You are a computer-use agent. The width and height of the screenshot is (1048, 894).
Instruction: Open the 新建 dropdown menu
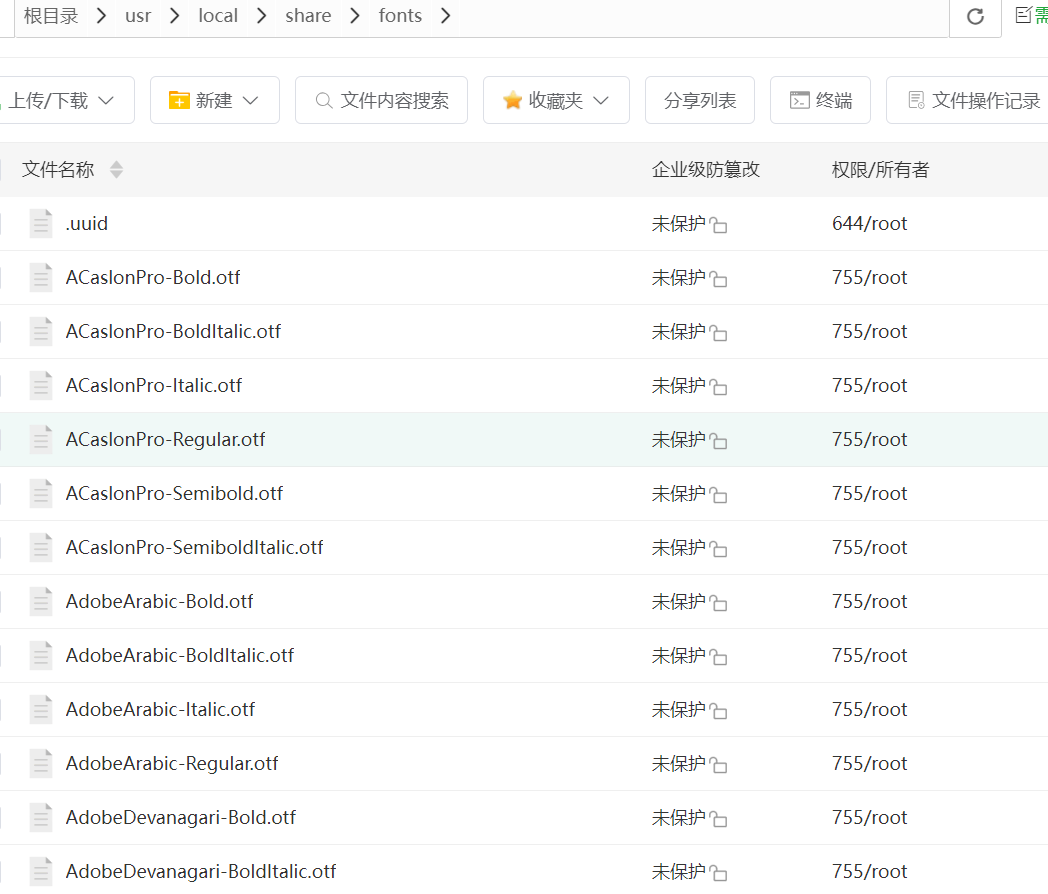(215, 100)
